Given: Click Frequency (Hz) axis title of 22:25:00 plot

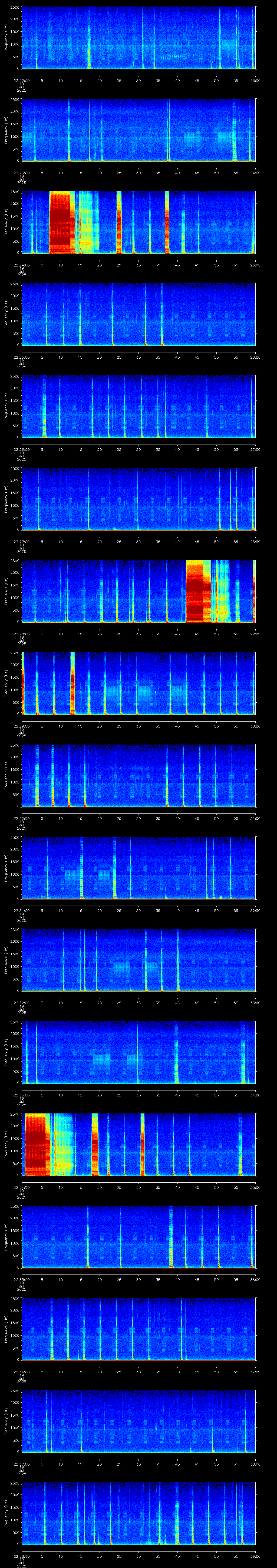Looking at the screenshot, I should (x=6, y=315).
